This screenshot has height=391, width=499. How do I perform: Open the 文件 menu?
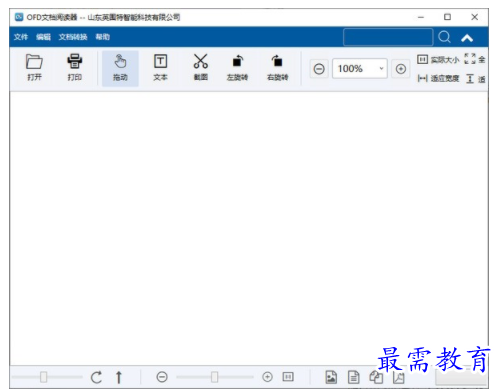(x=21, y=37)
